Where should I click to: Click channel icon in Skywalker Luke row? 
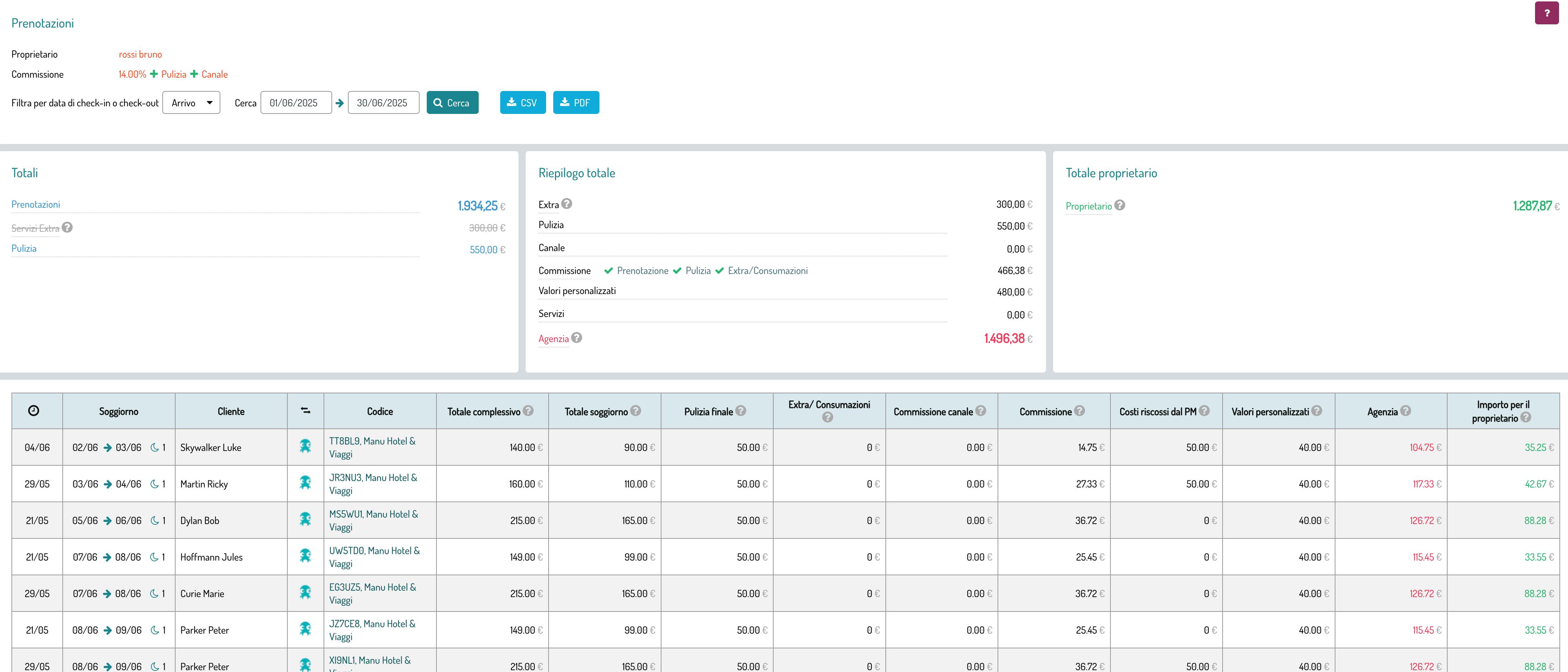pos(306,446)
